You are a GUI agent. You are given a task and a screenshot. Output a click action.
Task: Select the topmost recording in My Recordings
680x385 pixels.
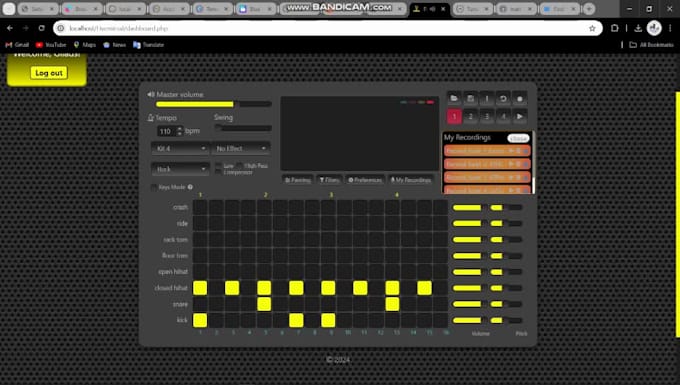tap(487, 151)
